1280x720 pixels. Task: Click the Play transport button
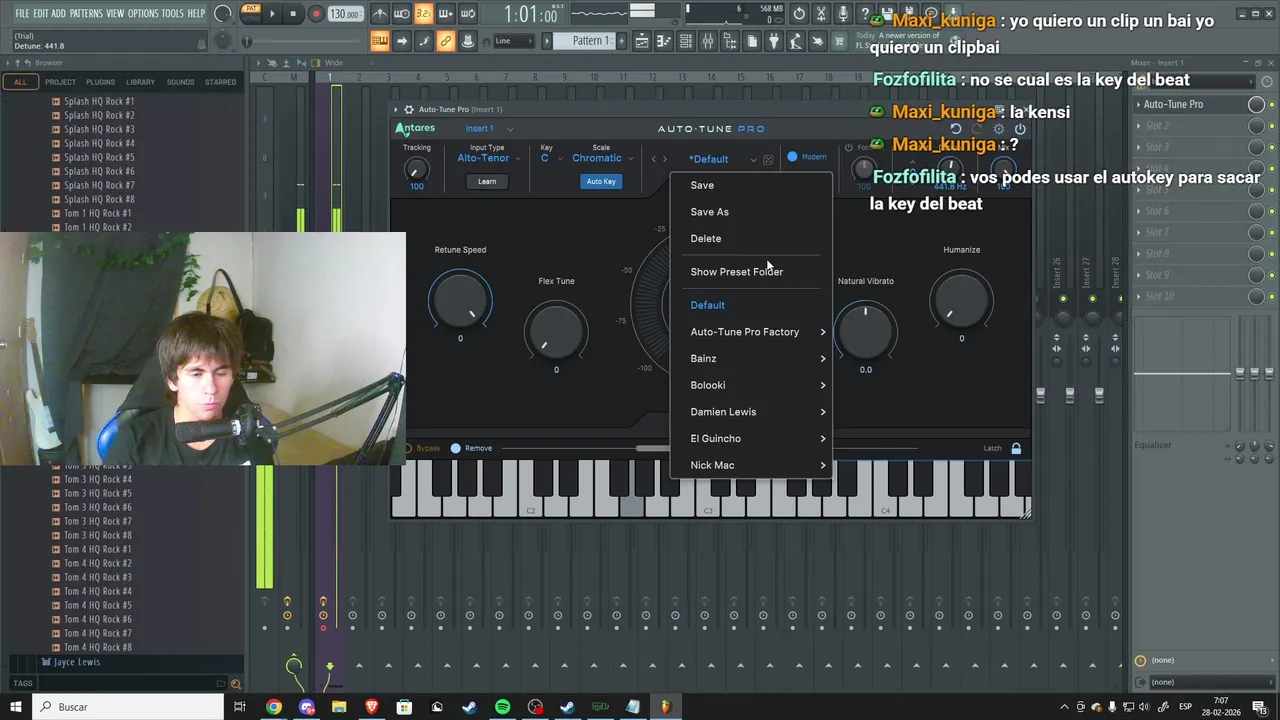coord(272,14)
